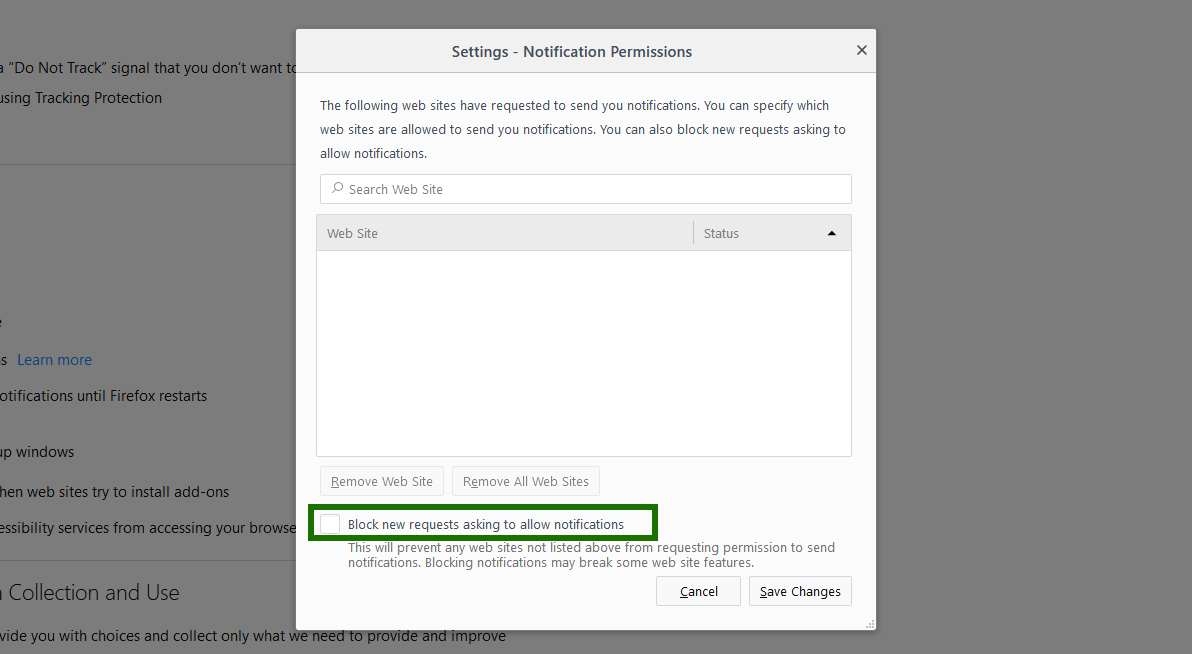The width and height of the screenshot is (1192, 654).
Task: Click divider between Web Site and Status
Action: 693,233
